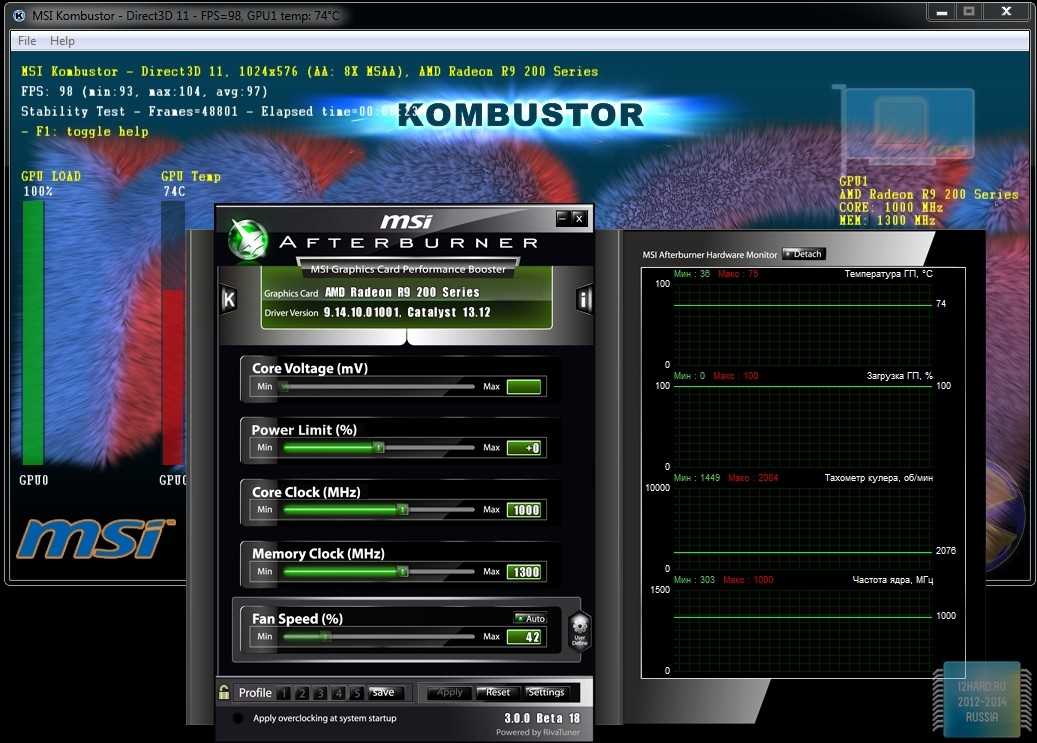1037x743 pixels.
Task: Click the Power Limit slider handle
Action: coord(378,448)
